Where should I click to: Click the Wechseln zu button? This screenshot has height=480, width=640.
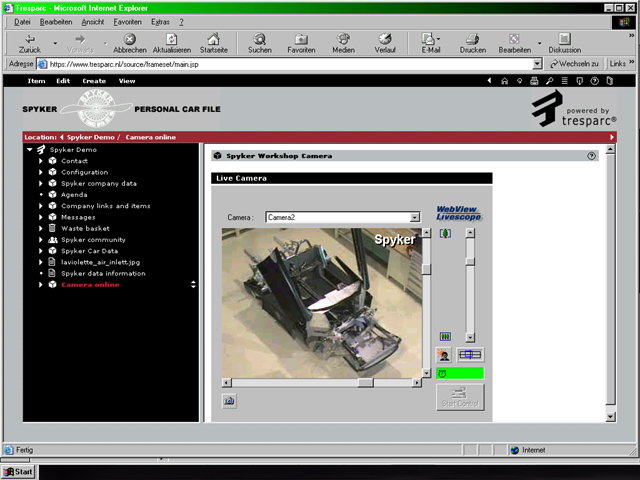click(574, 64)
